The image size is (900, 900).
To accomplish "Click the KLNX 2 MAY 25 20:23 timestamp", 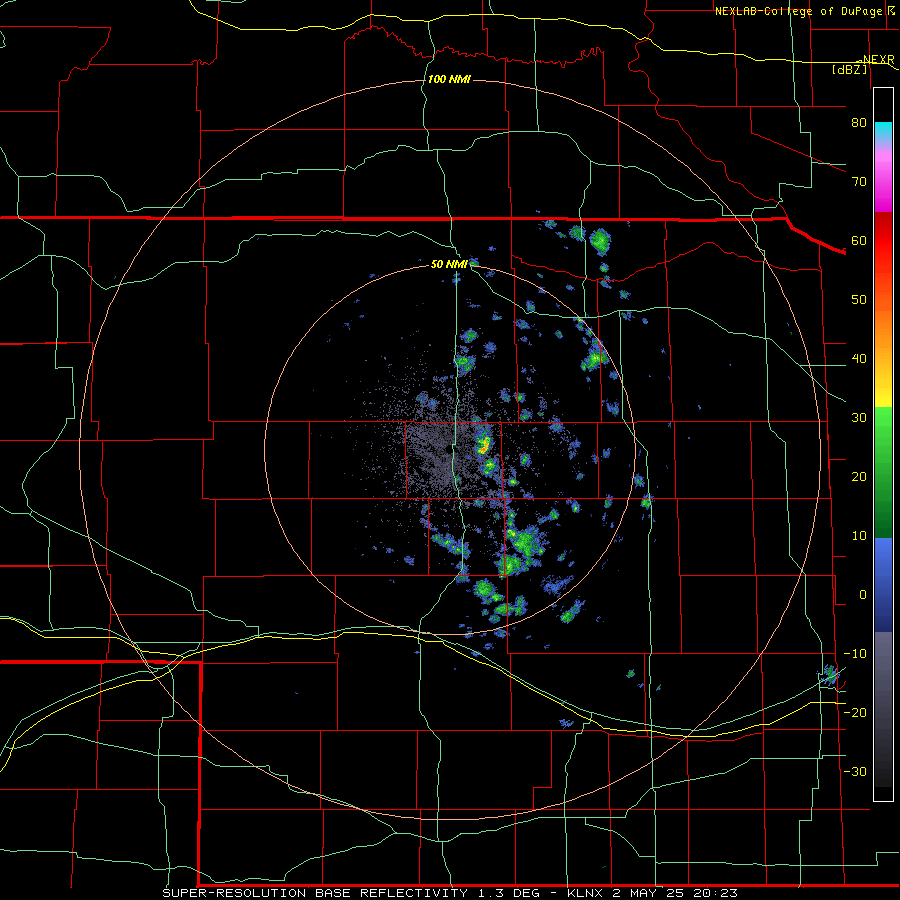I will click(x=652, y=893).
